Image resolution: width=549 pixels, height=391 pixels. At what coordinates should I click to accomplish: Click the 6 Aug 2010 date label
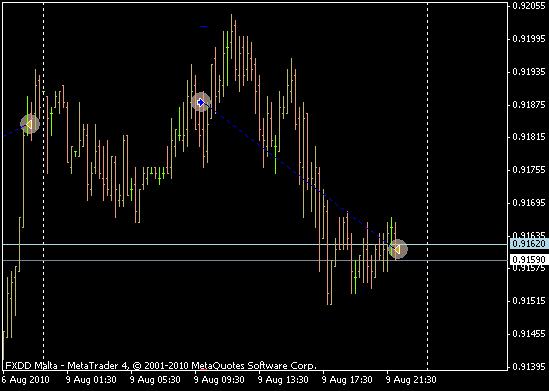tap(26, 380)
